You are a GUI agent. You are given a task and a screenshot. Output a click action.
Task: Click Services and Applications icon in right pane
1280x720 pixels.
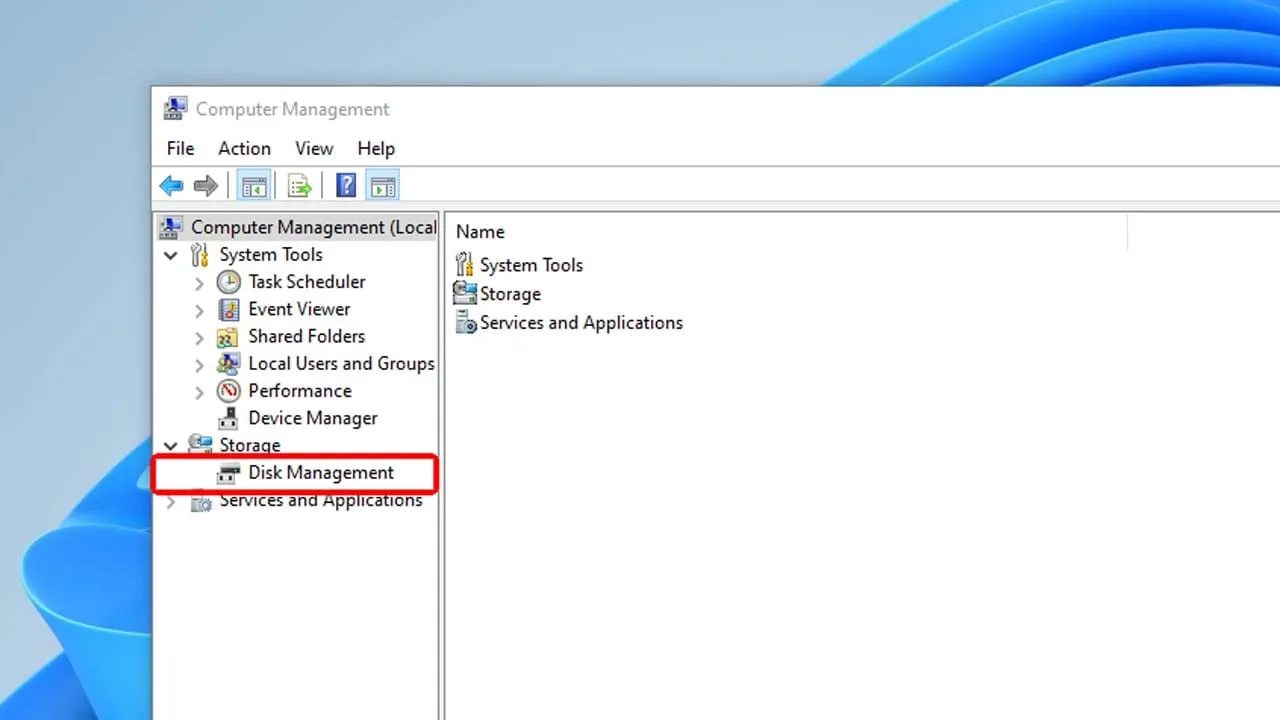coord(465,322)
